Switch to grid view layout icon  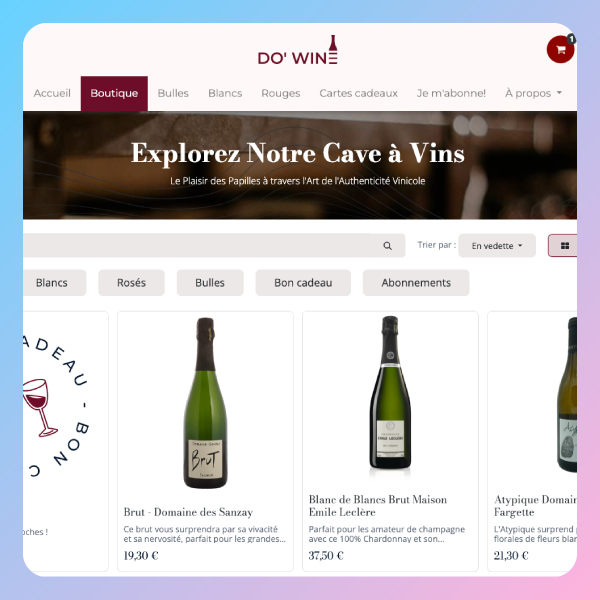(x=564, y=246)
